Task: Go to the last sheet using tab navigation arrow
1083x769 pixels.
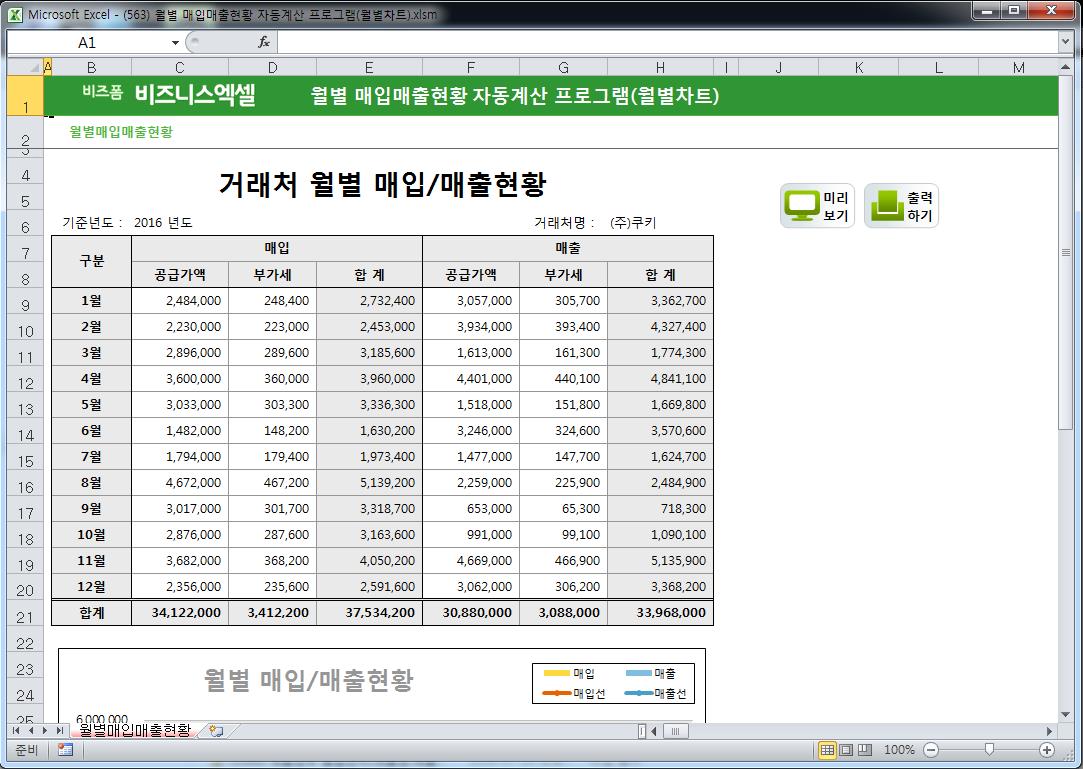Action: click(60, 731)
